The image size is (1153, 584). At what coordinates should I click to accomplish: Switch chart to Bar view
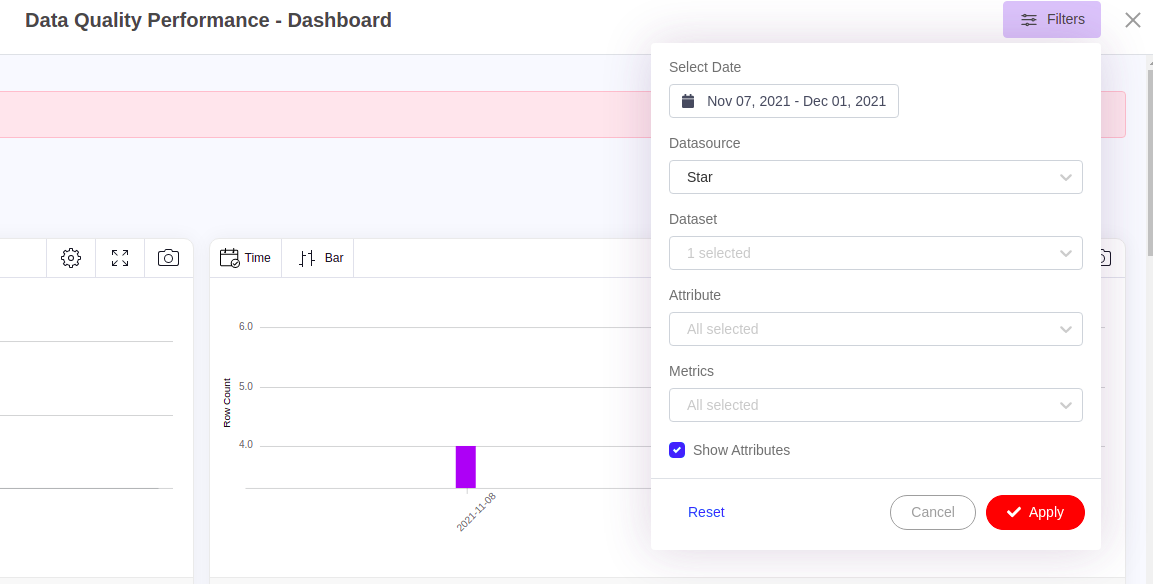tap(321, 258)
